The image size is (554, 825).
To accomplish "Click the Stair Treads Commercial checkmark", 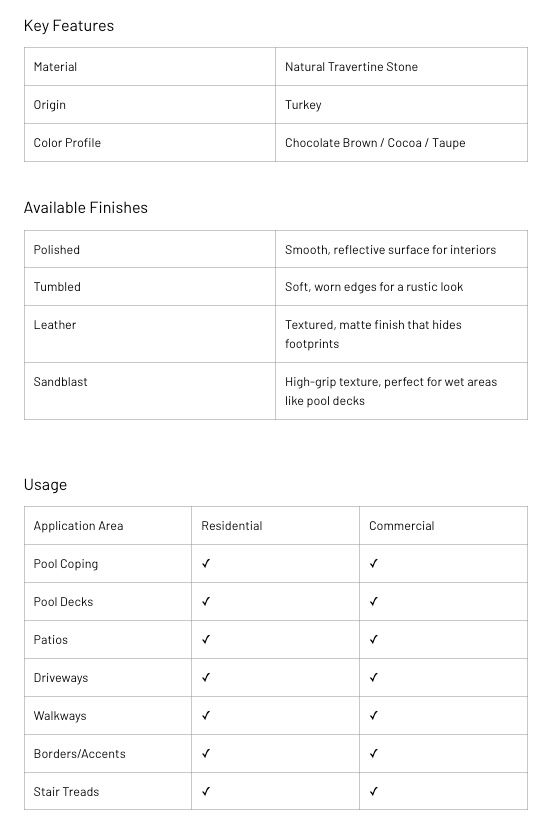I will point(374,791).
